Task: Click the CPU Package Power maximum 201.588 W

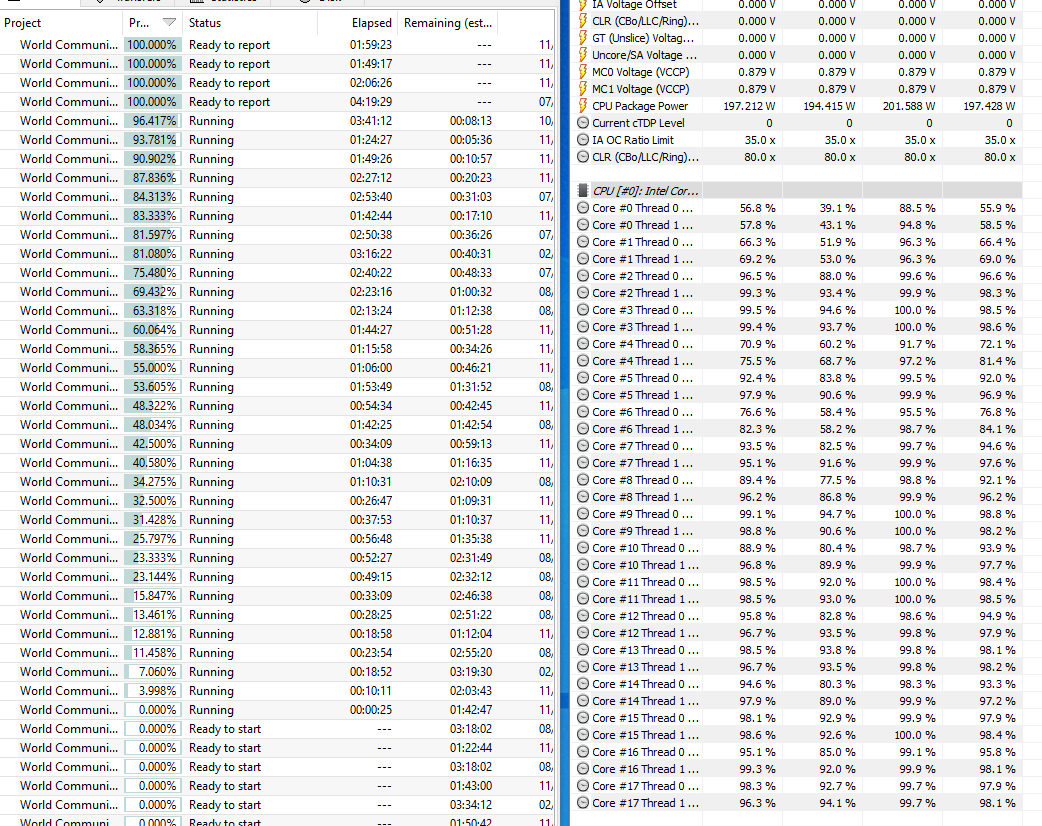Action: click(x=908, y=106)
